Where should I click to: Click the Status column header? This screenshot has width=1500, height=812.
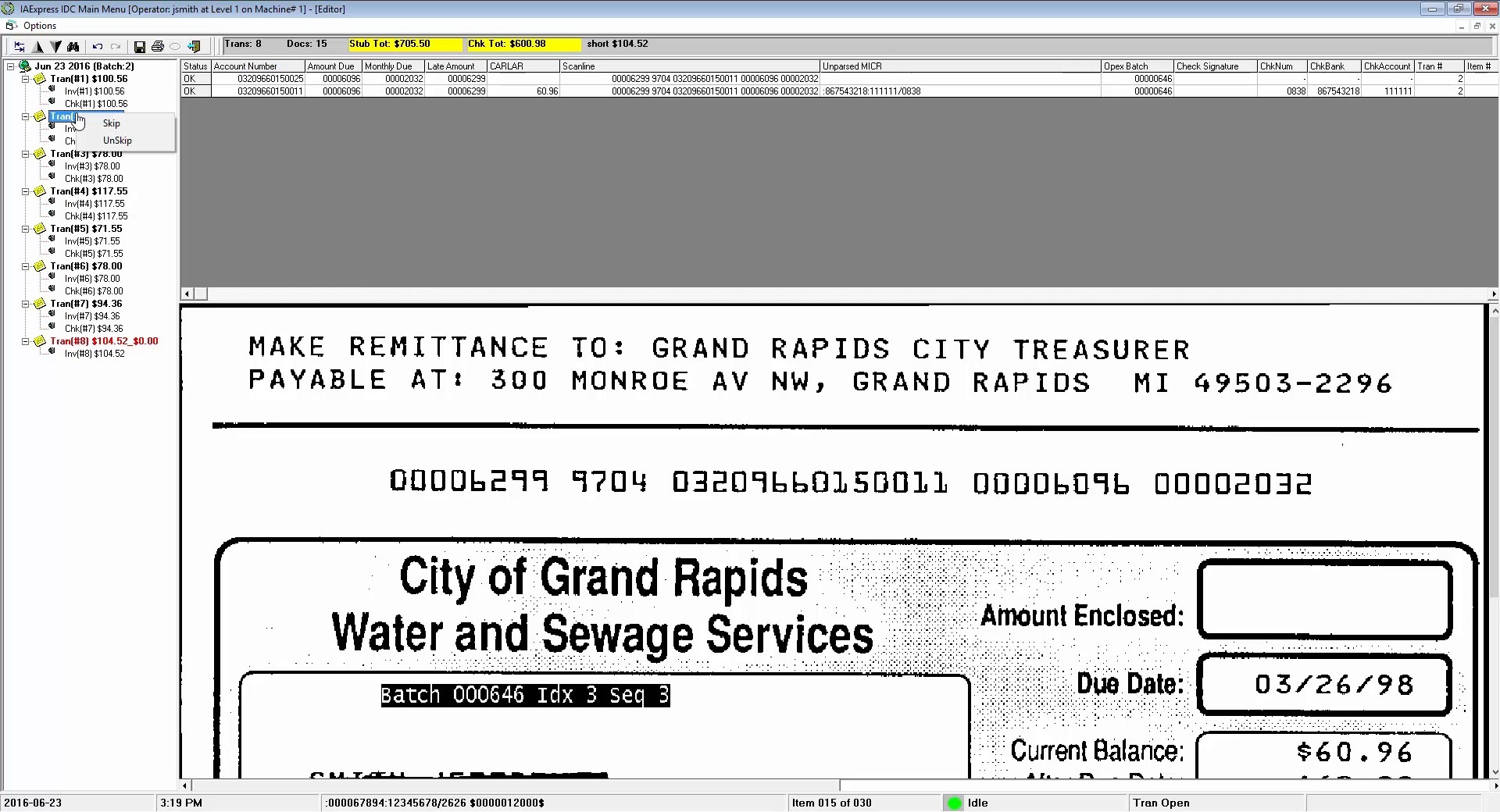pyautogui.click(x=195, y=66)
